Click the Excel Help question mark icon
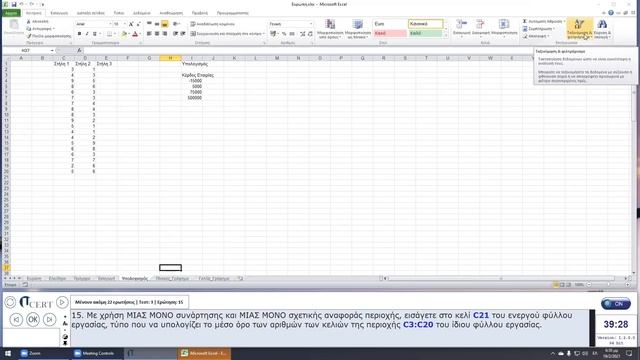Viewport: 640px width, 360px height. [x=611, y=13]
